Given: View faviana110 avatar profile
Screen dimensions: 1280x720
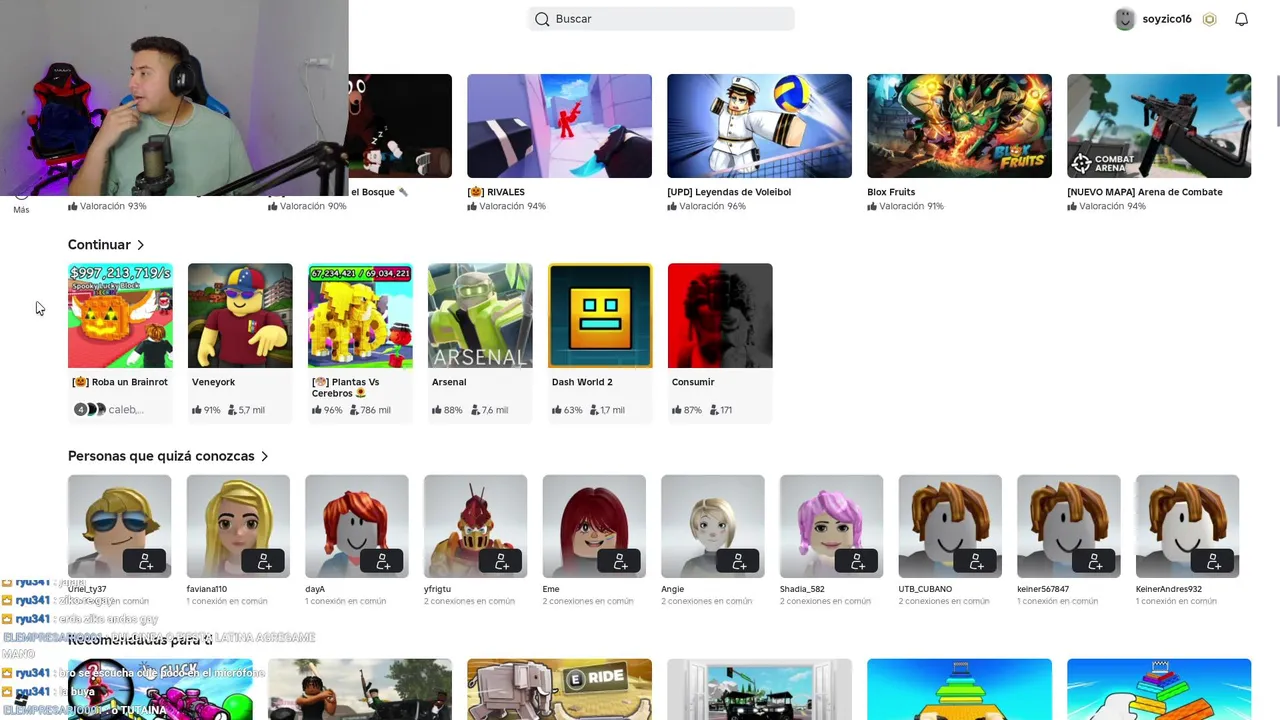Looking at the screenshot, I should pos(238,526).
